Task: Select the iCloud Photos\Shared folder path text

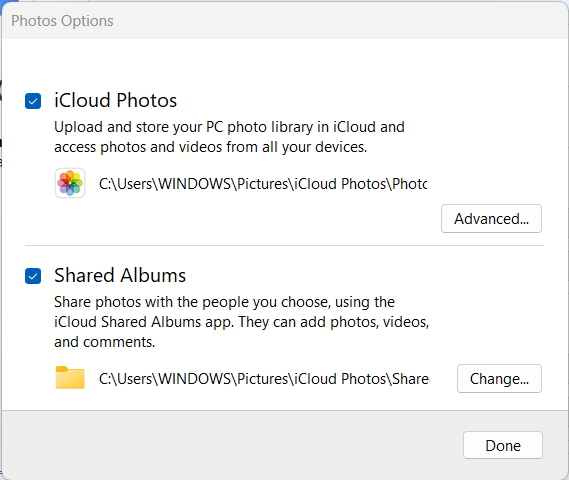Action: point(264,379)
